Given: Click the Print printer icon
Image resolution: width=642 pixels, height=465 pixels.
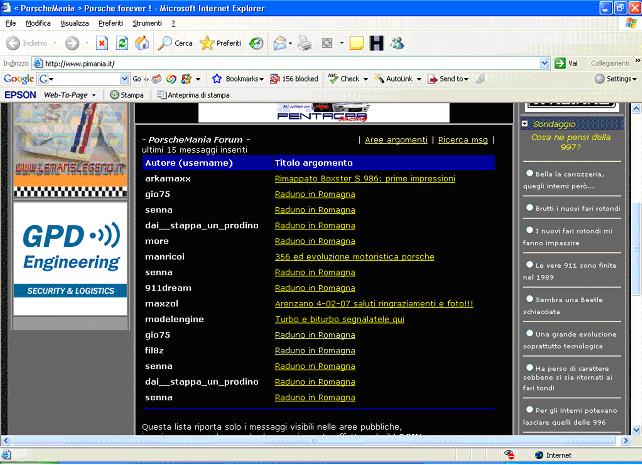Looking at the screenshot, I should point(304,43).
